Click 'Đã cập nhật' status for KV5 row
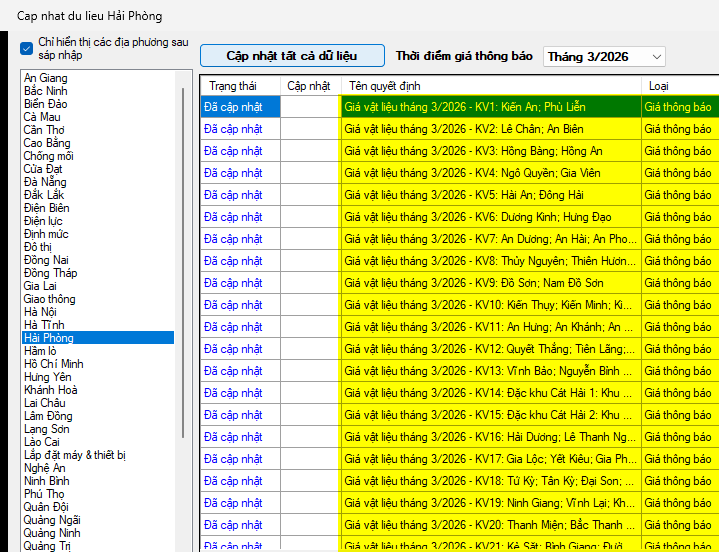The height and width of the screenshot is (552, 719). [233, 195]
